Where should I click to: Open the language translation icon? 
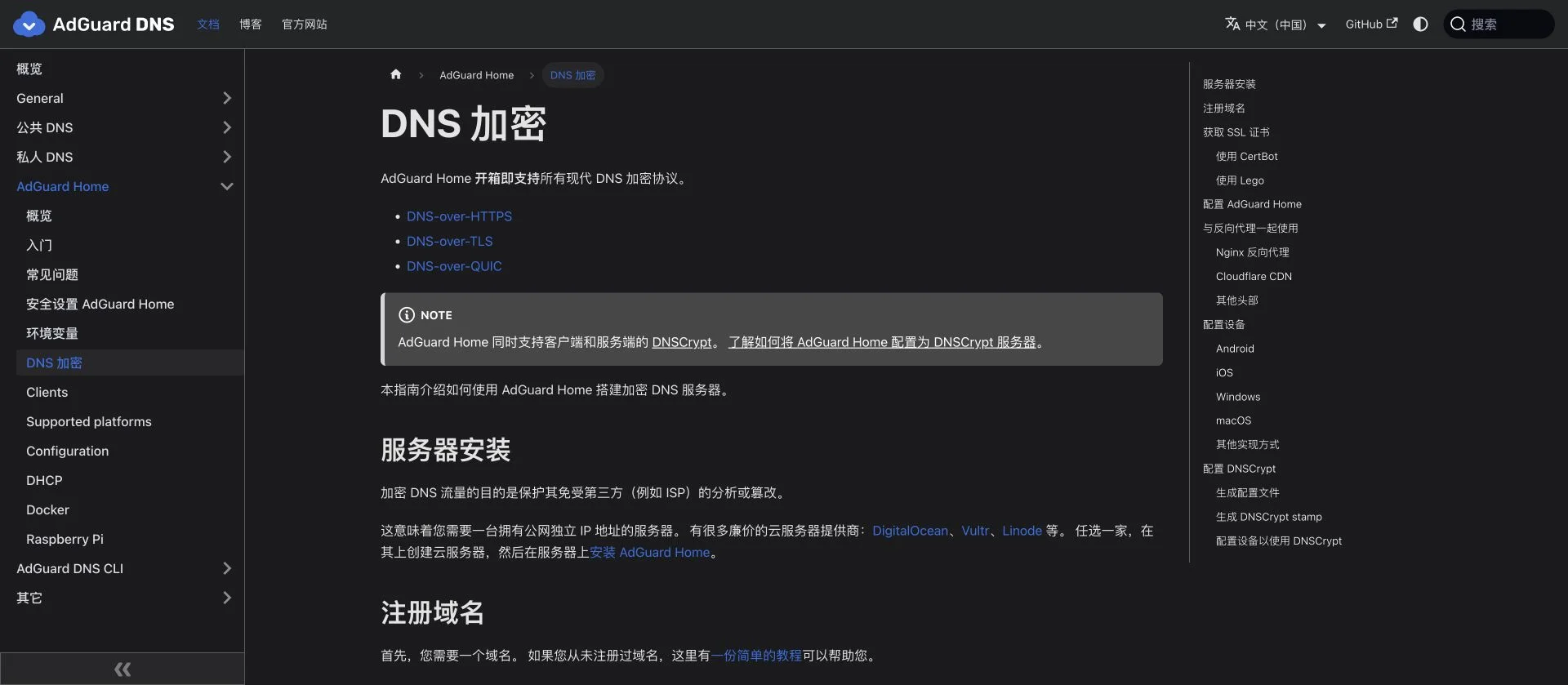[x=1232, y=24]
